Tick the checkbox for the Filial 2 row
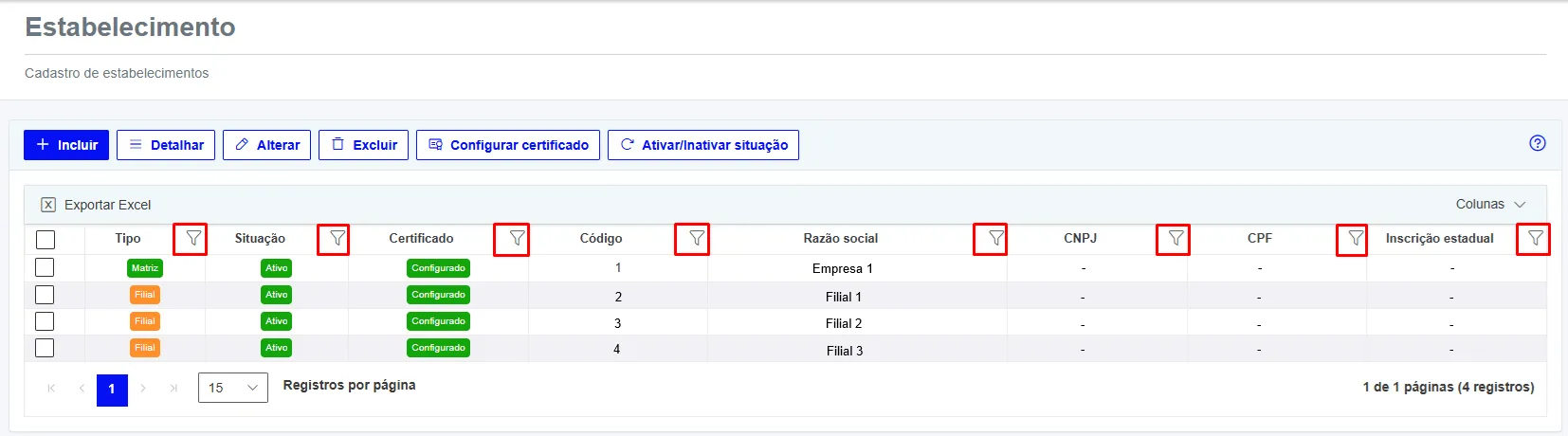The height and width of the screenshot is (436, 1568). pos(45,321)
